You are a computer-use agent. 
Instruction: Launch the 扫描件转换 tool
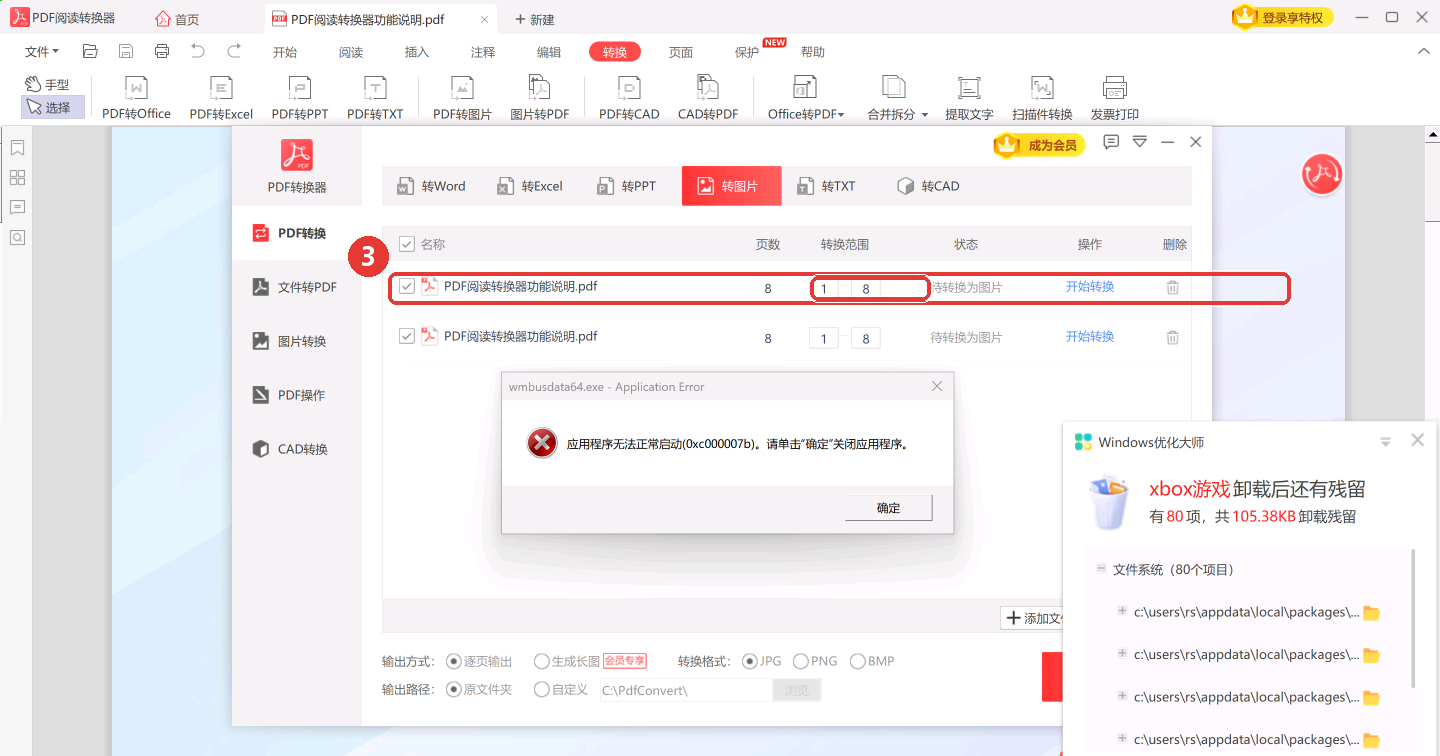1042,98
